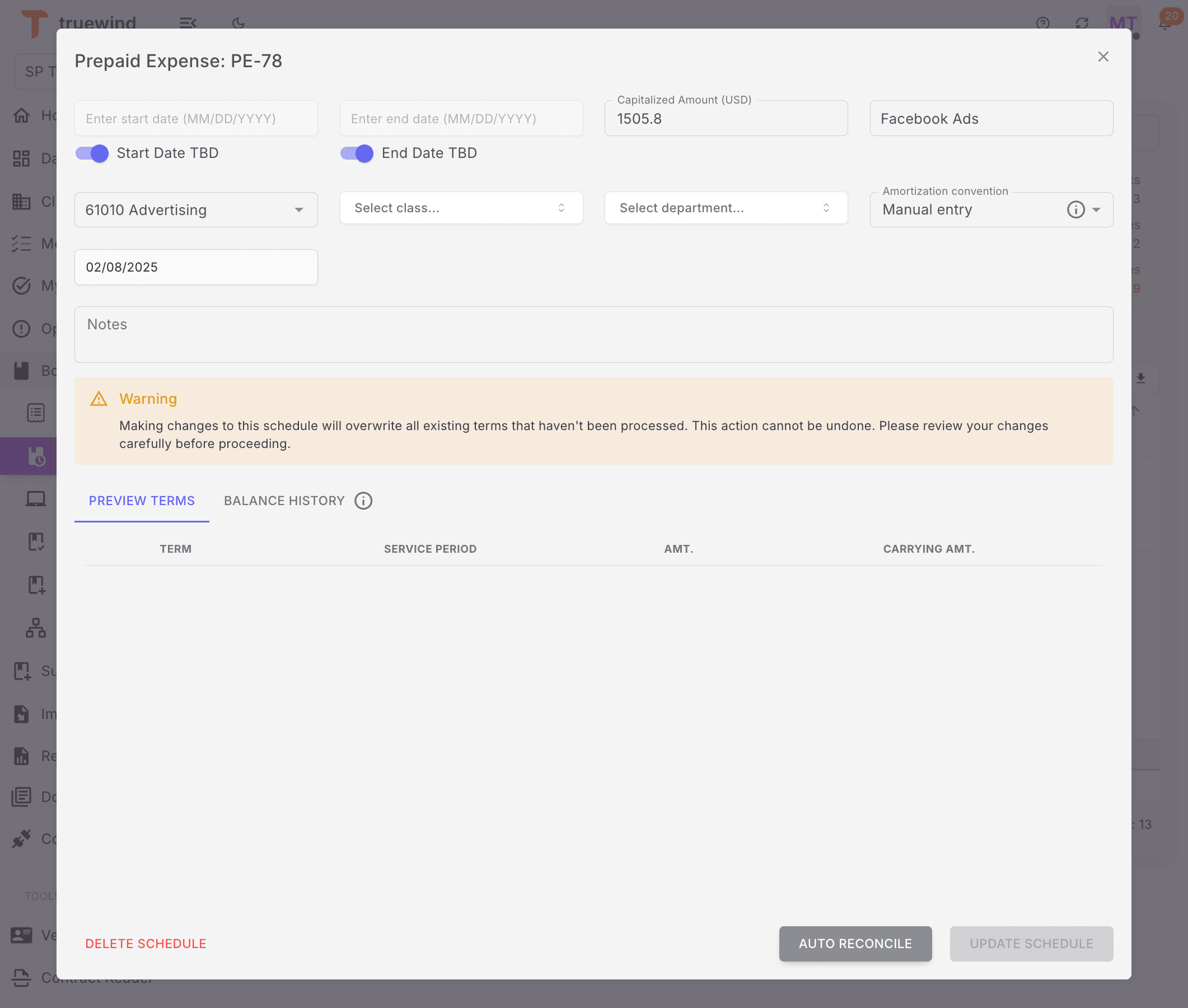The image size is (1188, 1008).
Task: Switch to the Balance History tab
Action: tap(284, 501)
